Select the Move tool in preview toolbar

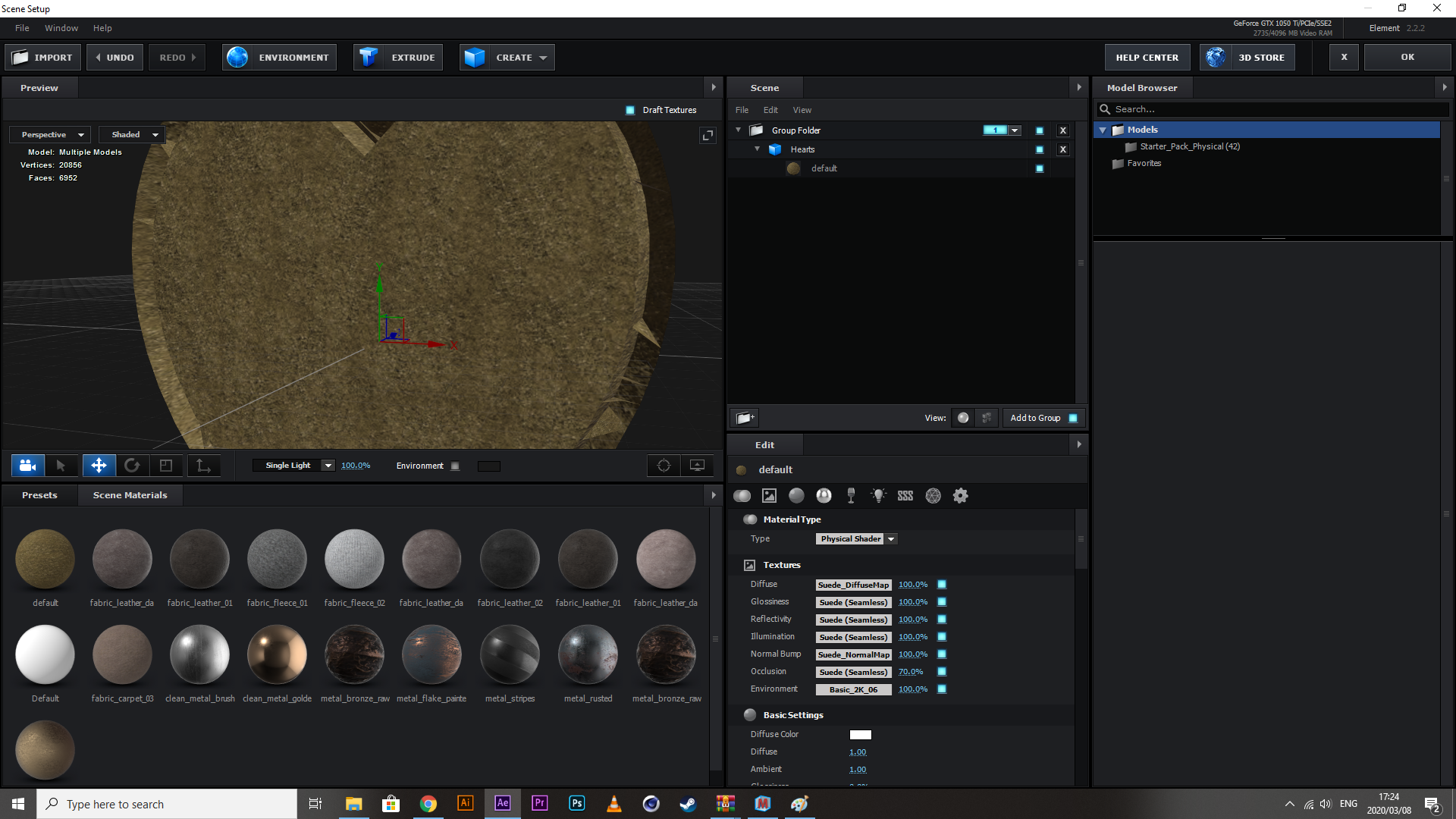tap(99, 466)
